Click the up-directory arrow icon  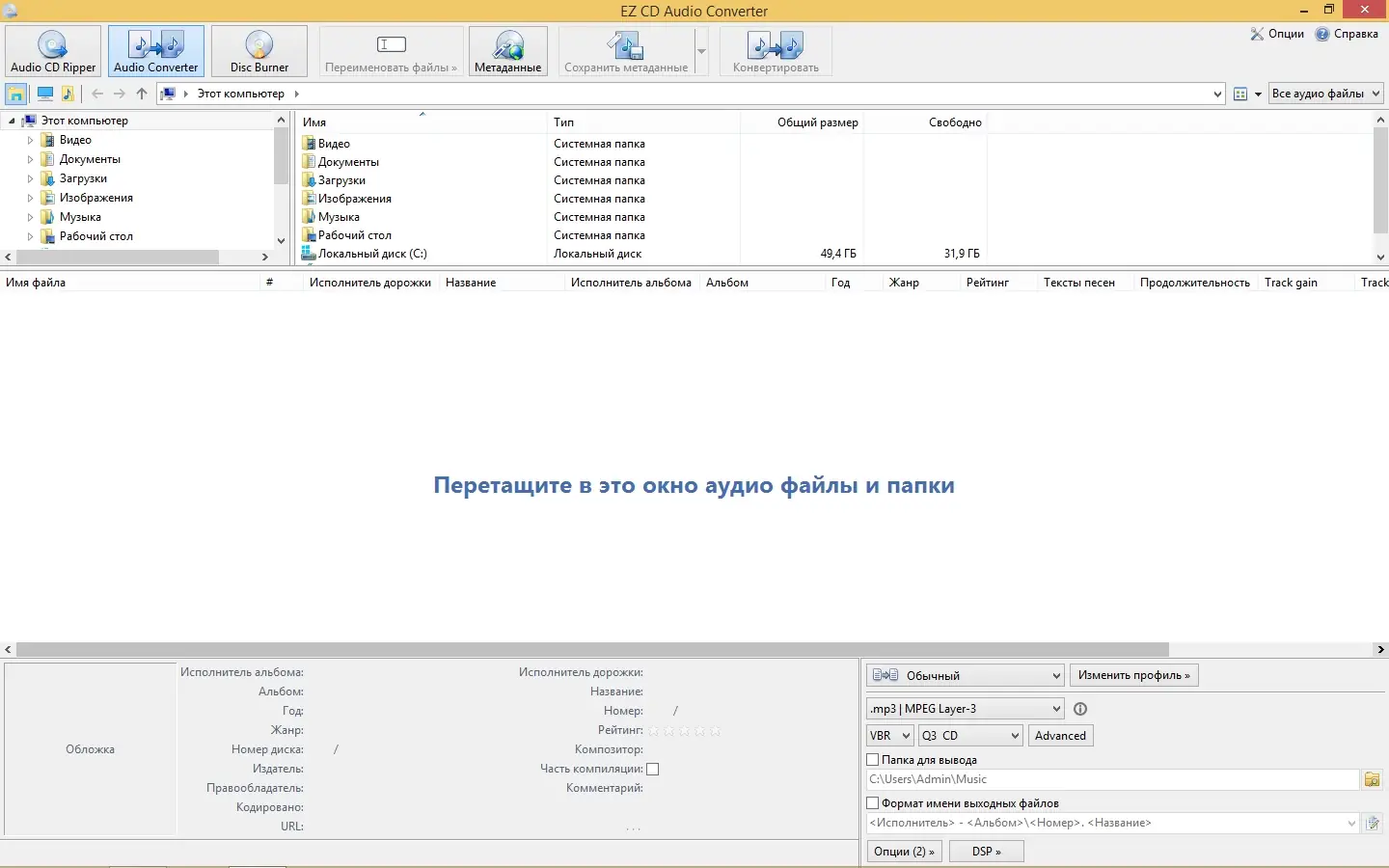pos(142,94)
